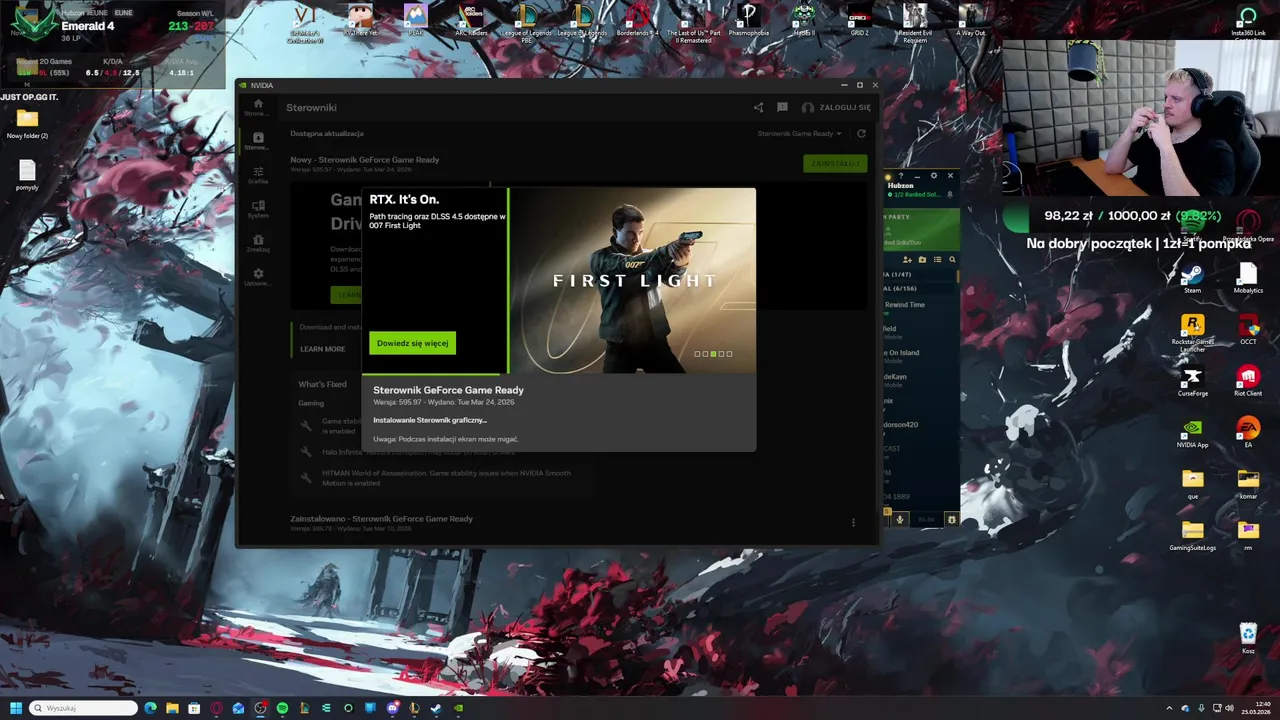Open Riot Client desktop shortcut
Image resolution: width=1280 pixels, height=720 pixels.
click(x=1248, y=381)
